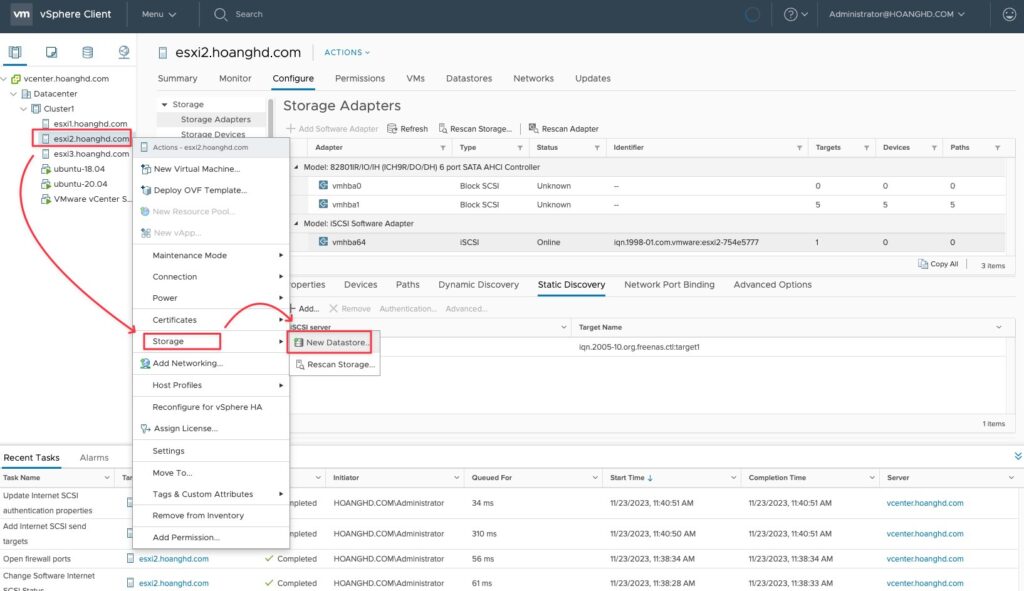Open Tags & Custom Attributes submenu
Screen dimensions: 1024x591
click(x=211, y=494)
